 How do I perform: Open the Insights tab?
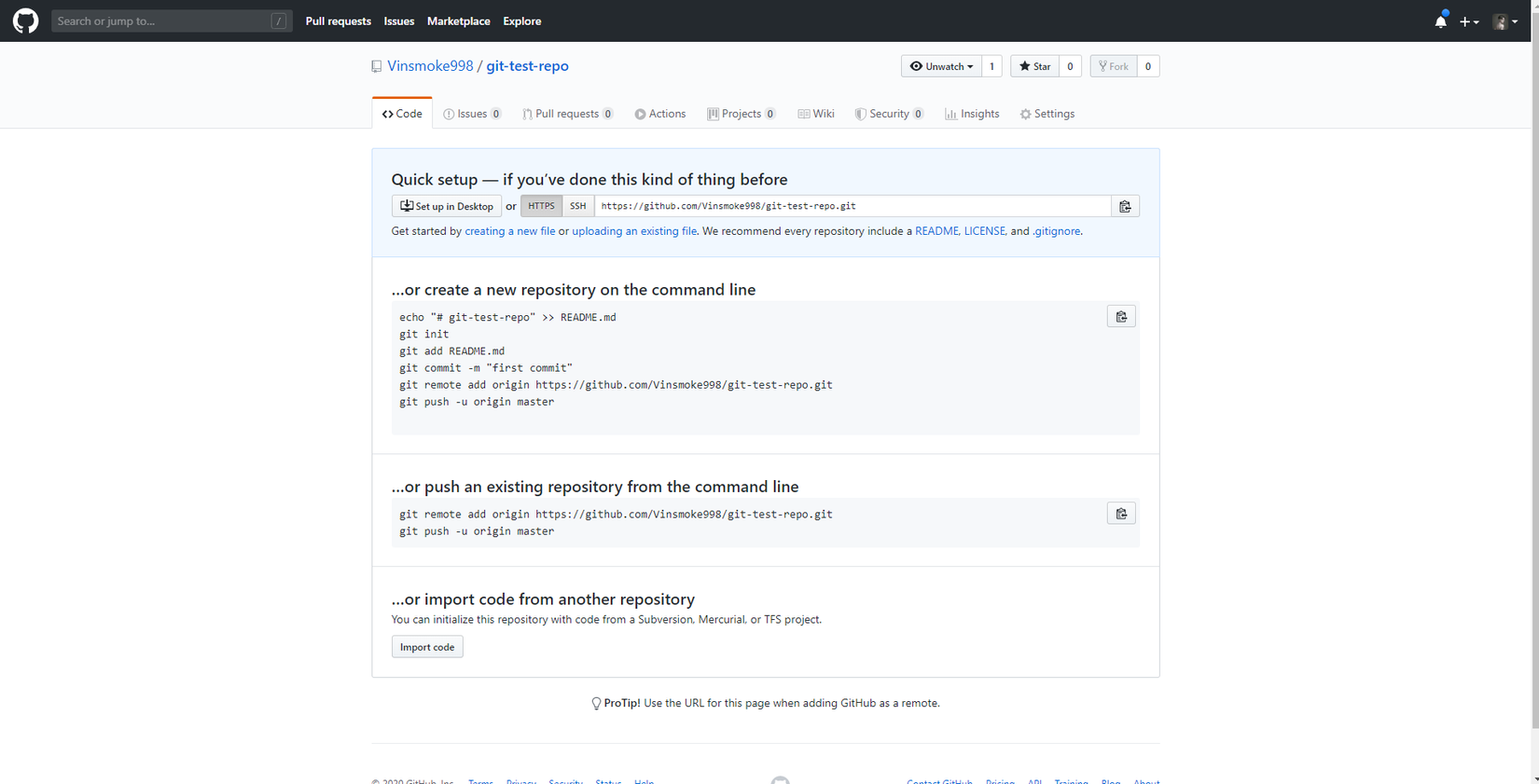(972, 114)
